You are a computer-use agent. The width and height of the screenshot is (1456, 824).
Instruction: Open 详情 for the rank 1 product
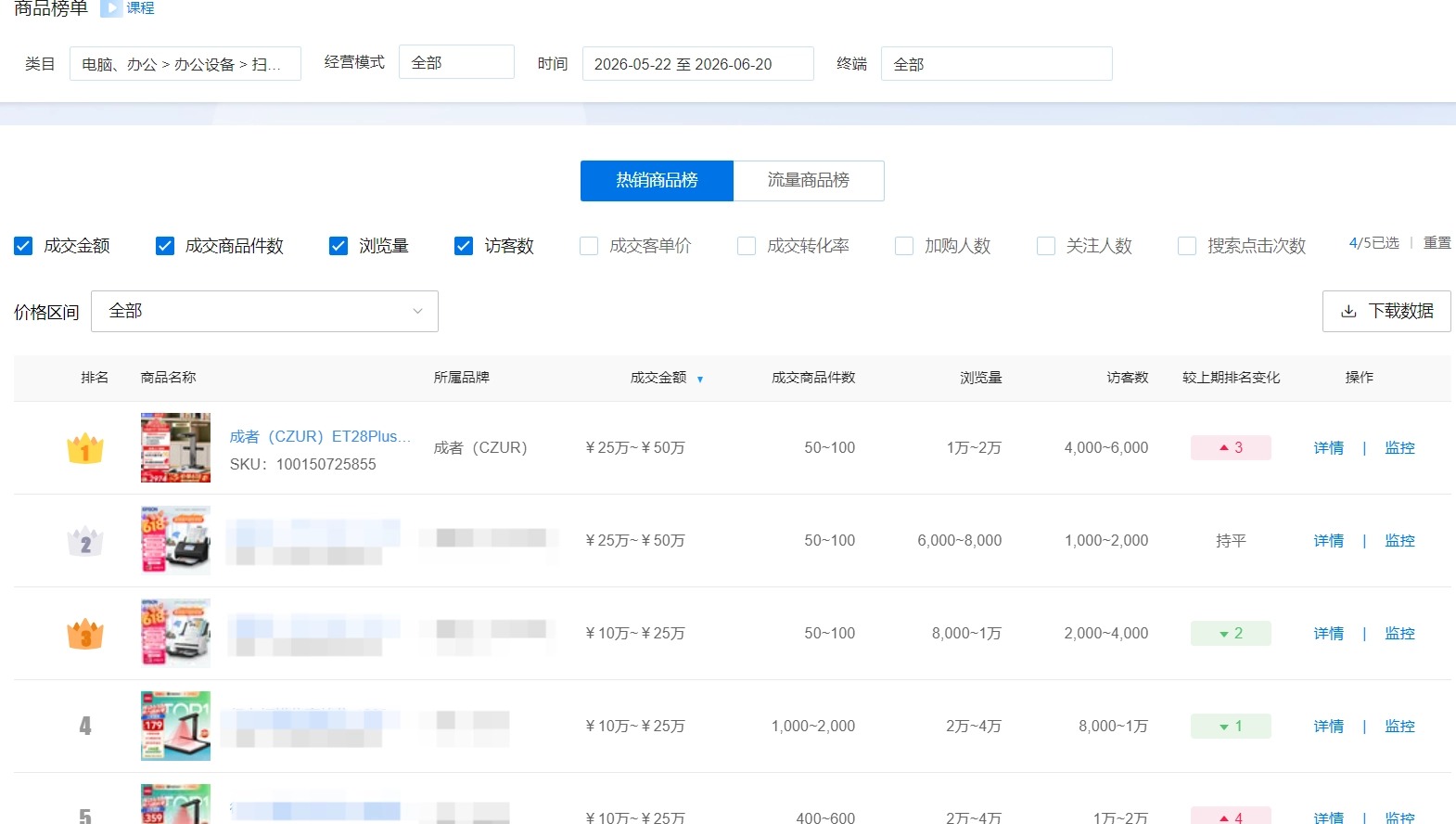pyautogui.click(x=1329, y=447)
